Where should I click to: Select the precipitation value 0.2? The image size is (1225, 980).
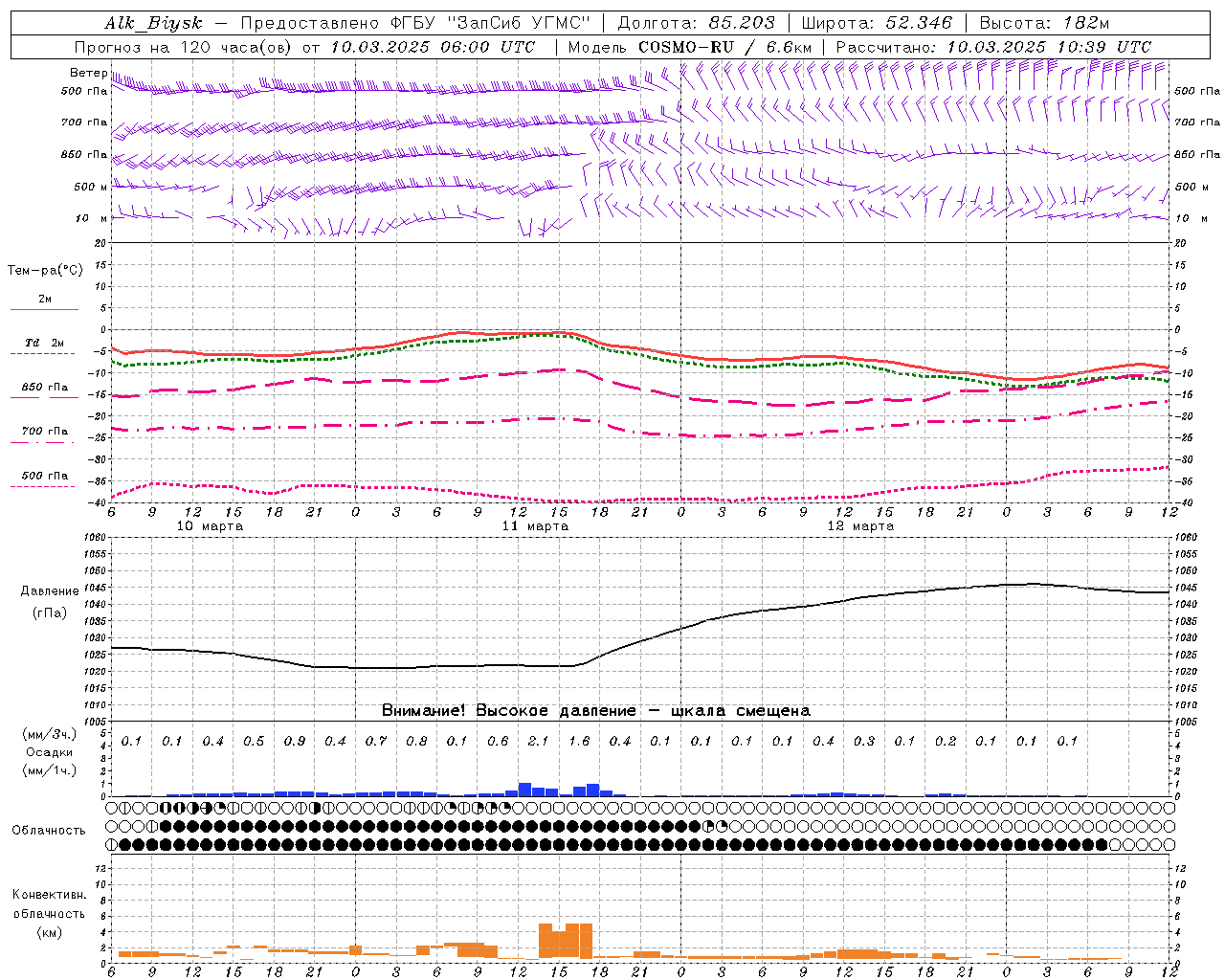[946, 741]
